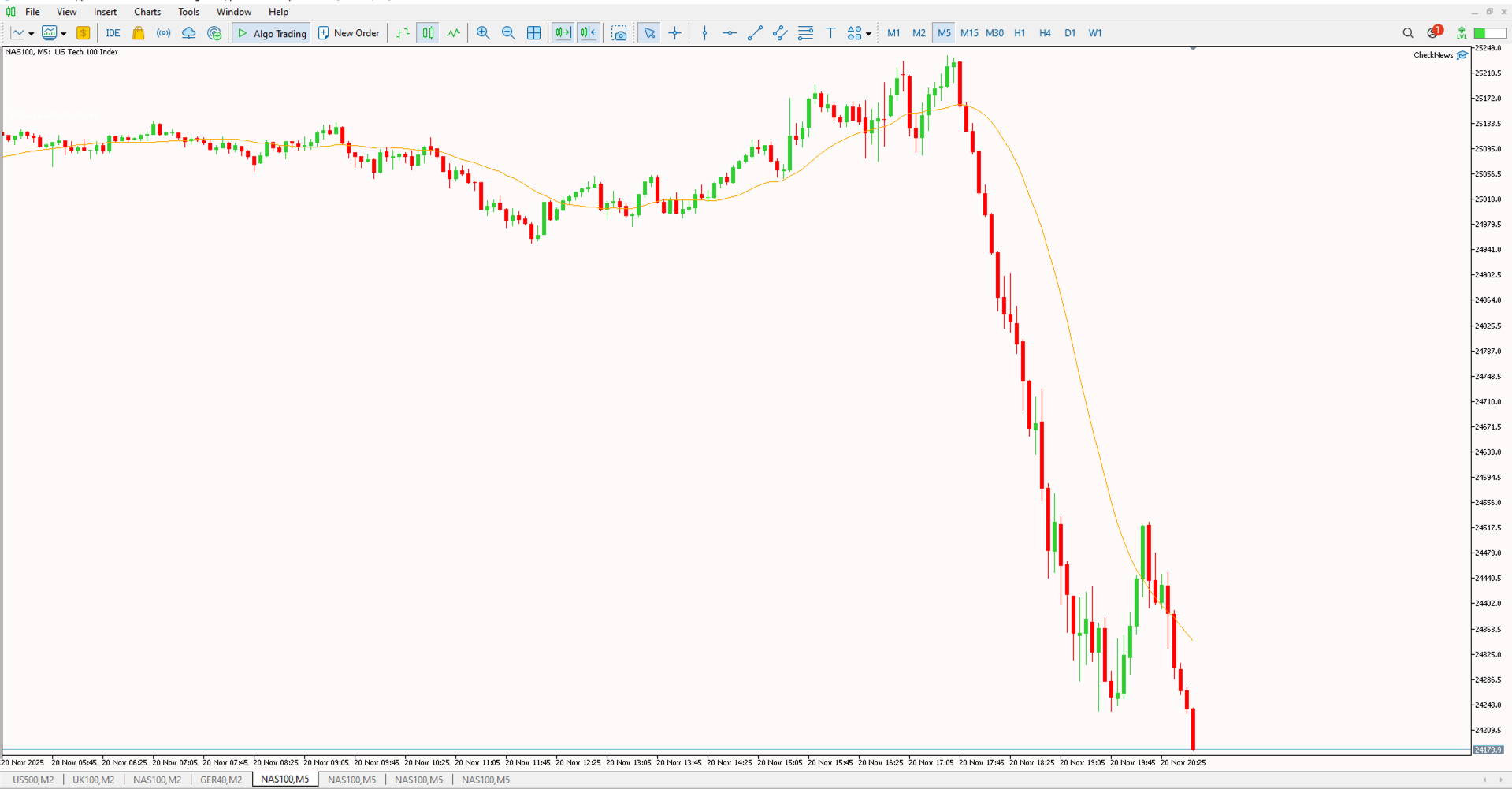
Task: Insert a text label using the Text tool
Action: pos(830,33)
